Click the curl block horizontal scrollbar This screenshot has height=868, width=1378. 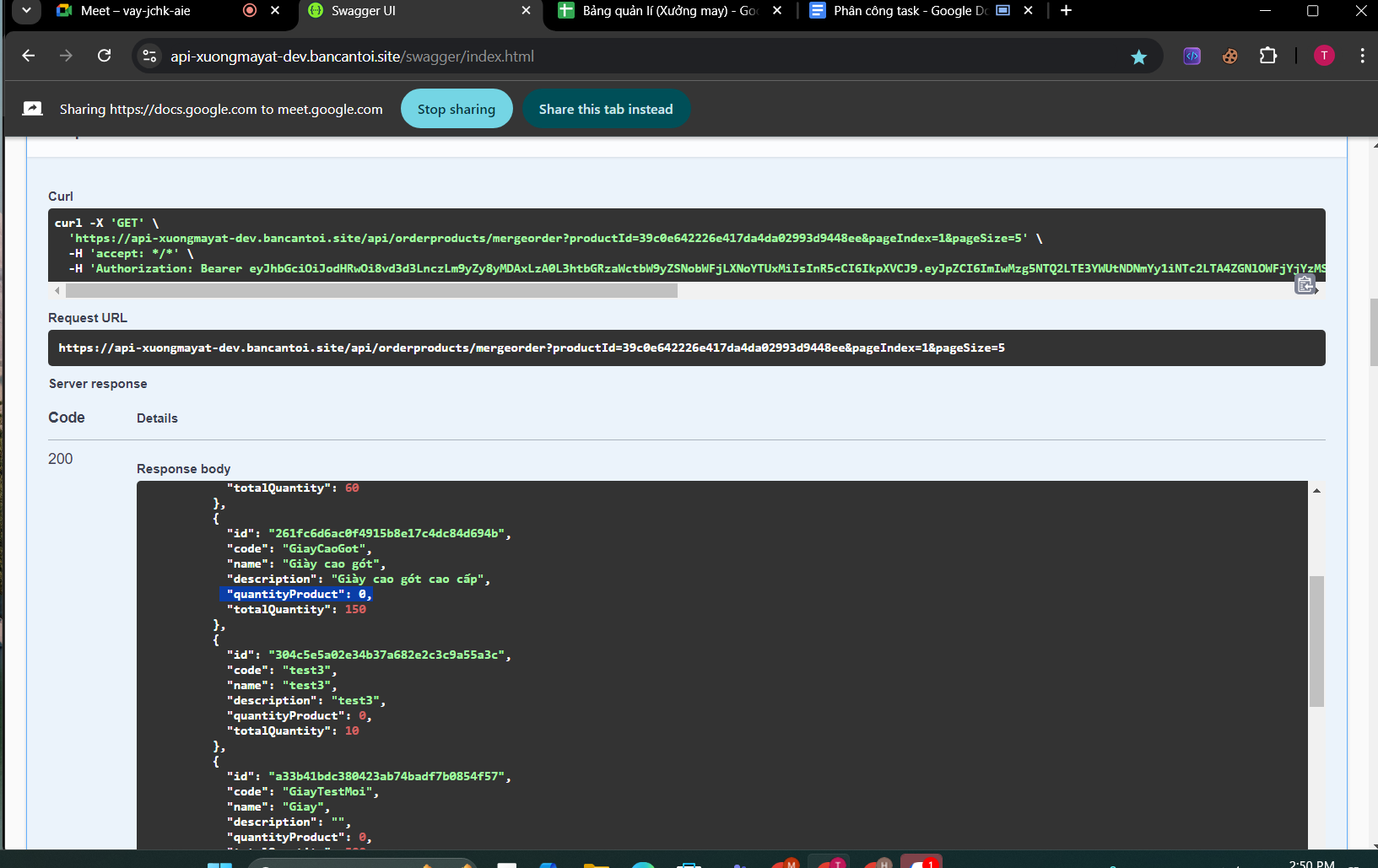371,291
